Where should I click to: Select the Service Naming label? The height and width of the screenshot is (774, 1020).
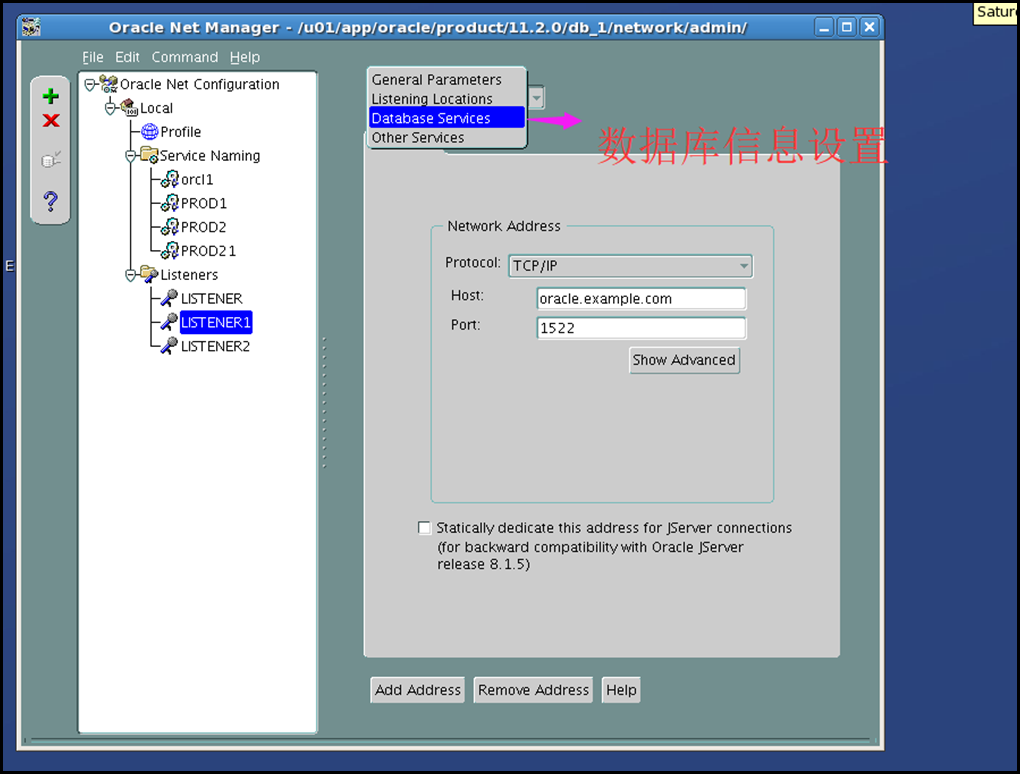(x=210, y=155)
